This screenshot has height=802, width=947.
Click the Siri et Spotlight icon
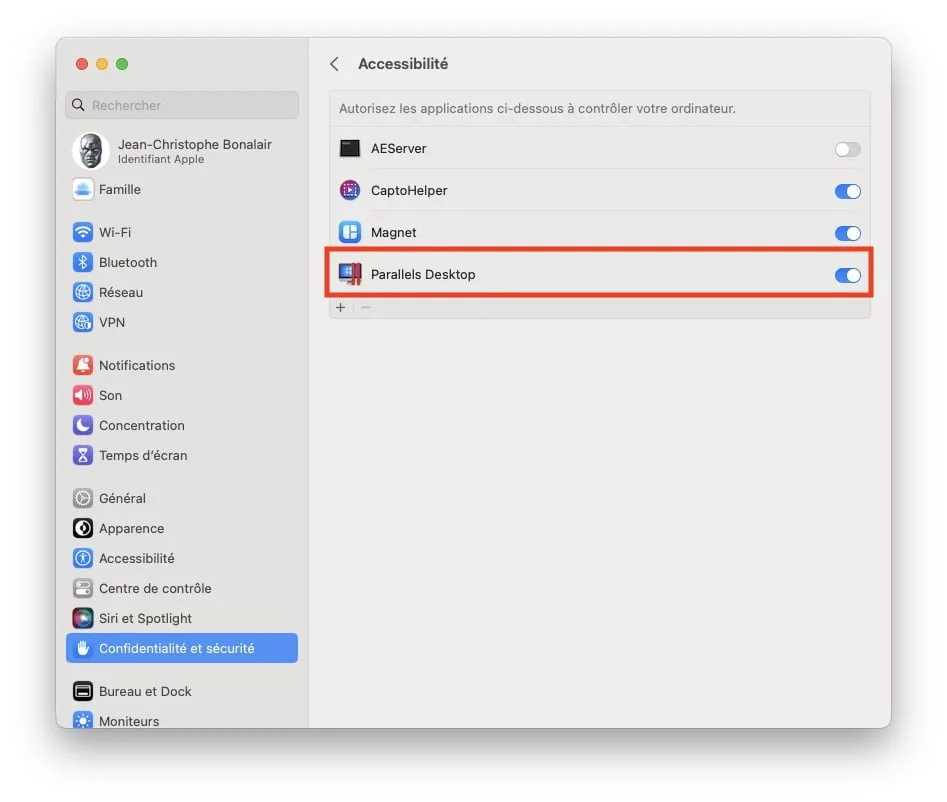click(83, 618)
